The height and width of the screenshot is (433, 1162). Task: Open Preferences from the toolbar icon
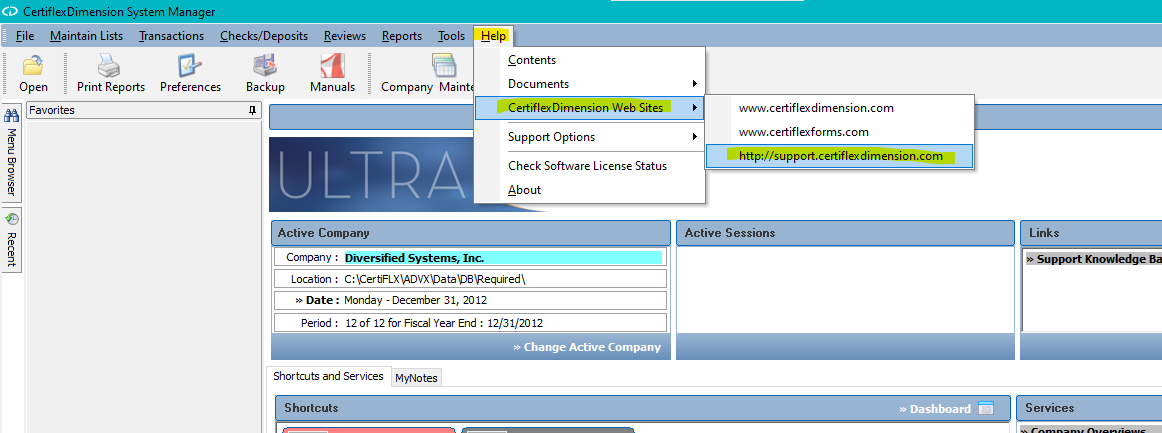[190, 66]
